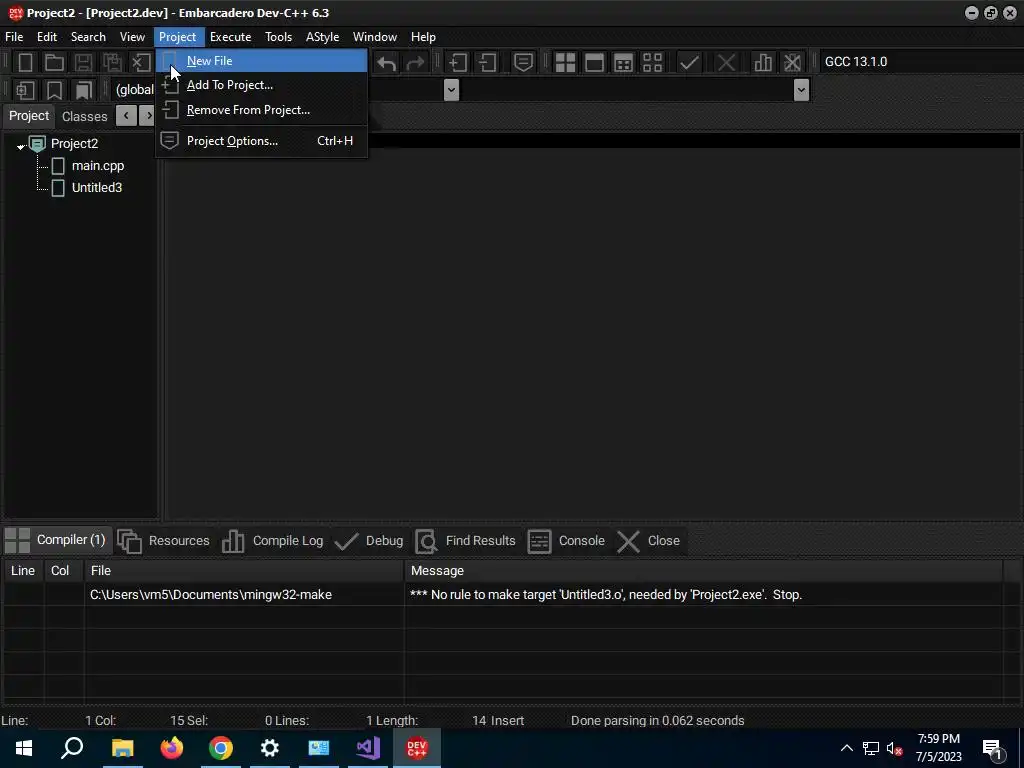The width and height of the screenshot is (1024, 768).
Task: Open the Tools menu
Action: pos(278,37)
